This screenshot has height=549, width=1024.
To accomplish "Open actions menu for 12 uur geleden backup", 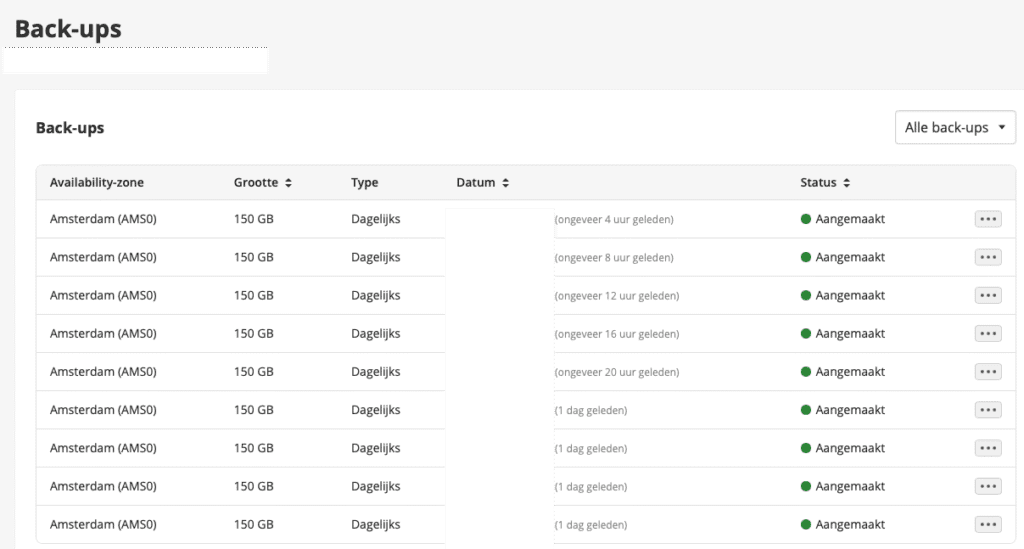I will coord(988,295).
